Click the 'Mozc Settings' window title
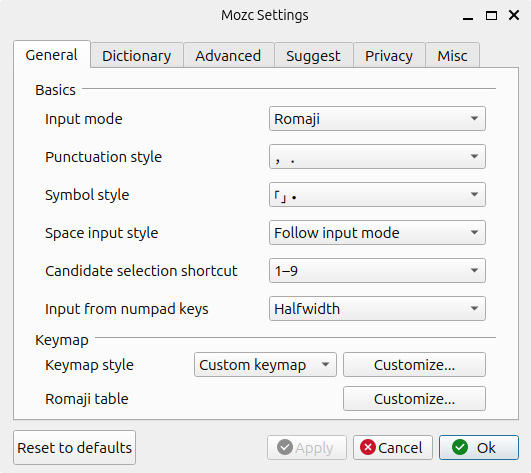 tap(265, 15)
